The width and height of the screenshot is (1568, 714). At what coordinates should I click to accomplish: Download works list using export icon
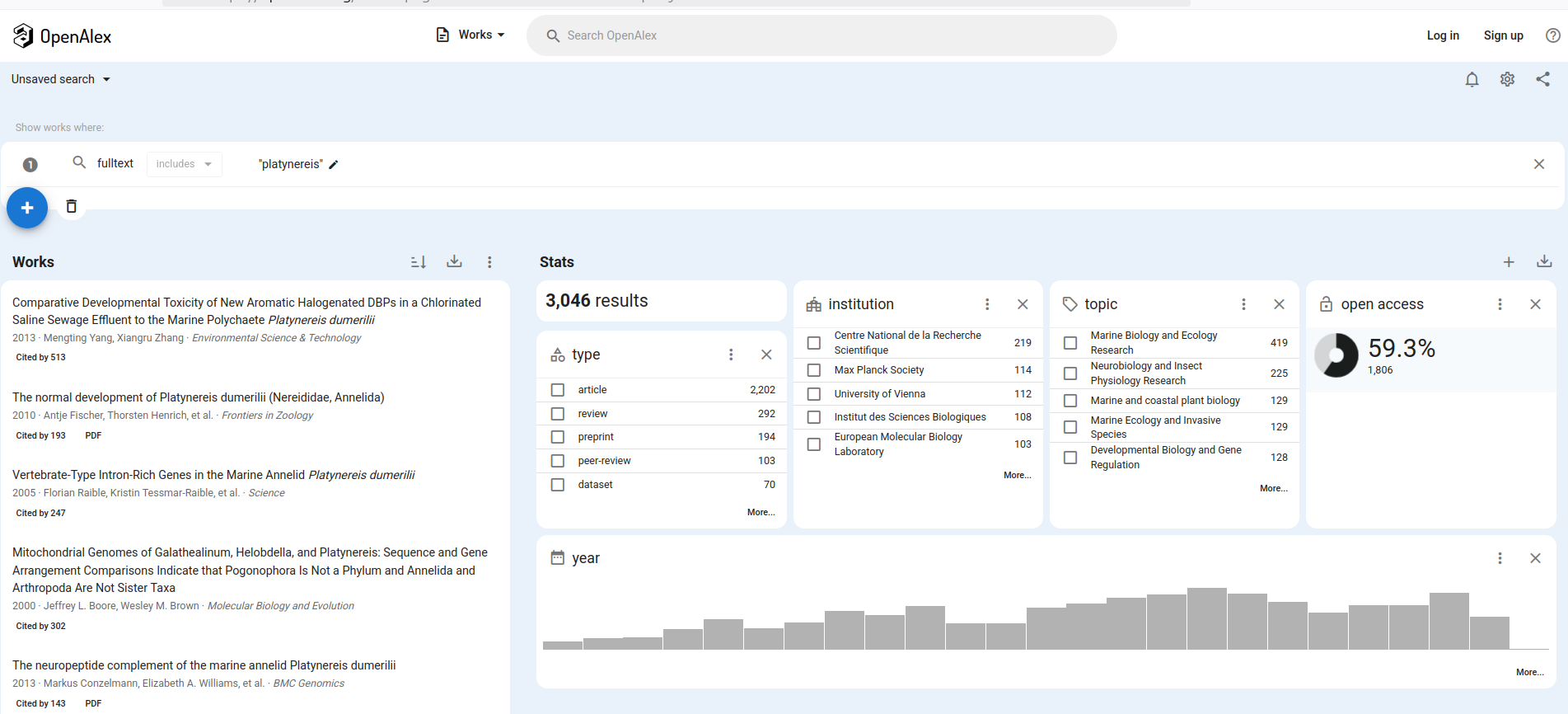pyautogui.click(x=454, y=261)
